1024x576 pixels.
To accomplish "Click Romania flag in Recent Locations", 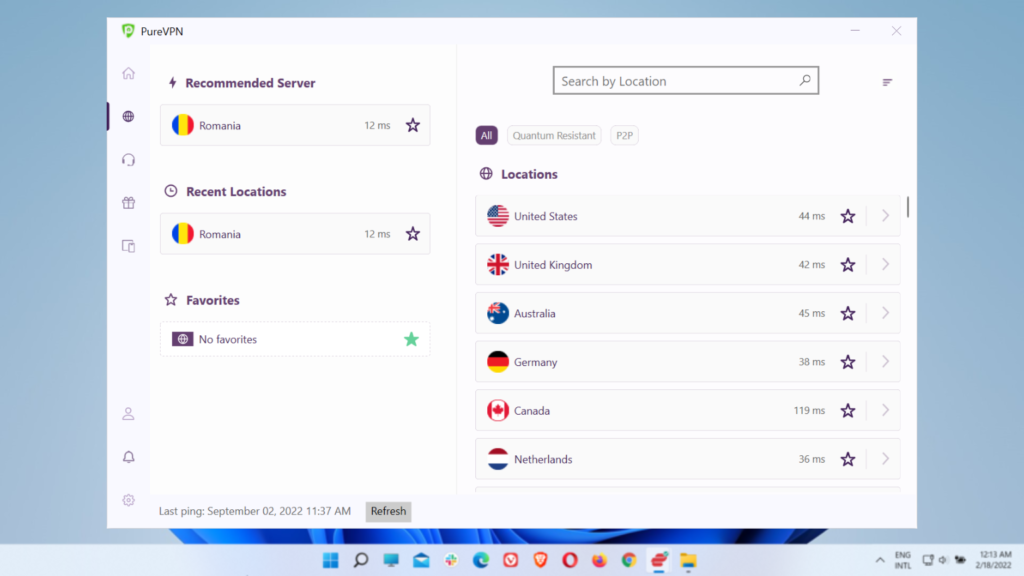I will [183, 233].
